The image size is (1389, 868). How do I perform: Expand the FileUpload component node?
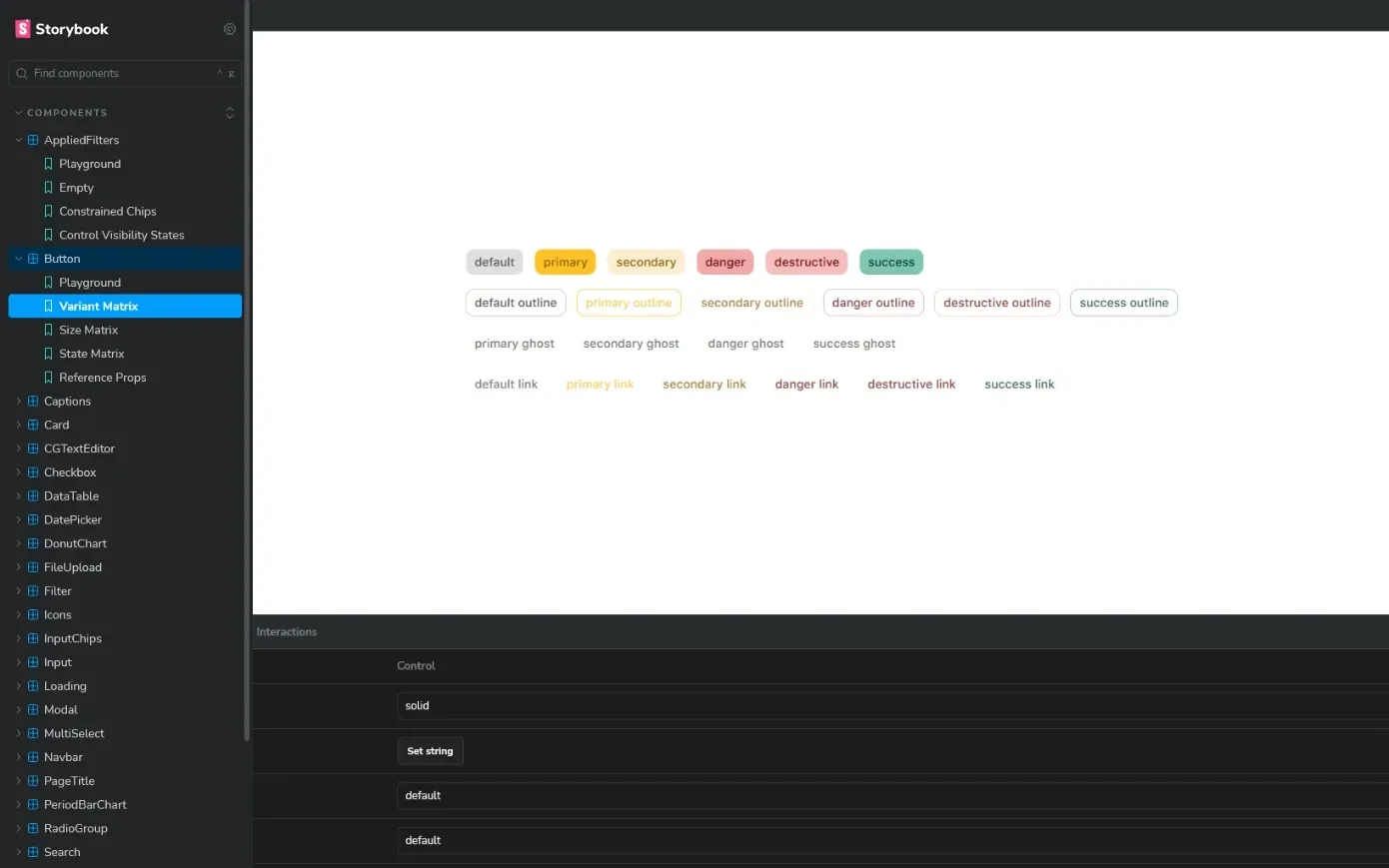pyautogui.click(x=18, y=567)
